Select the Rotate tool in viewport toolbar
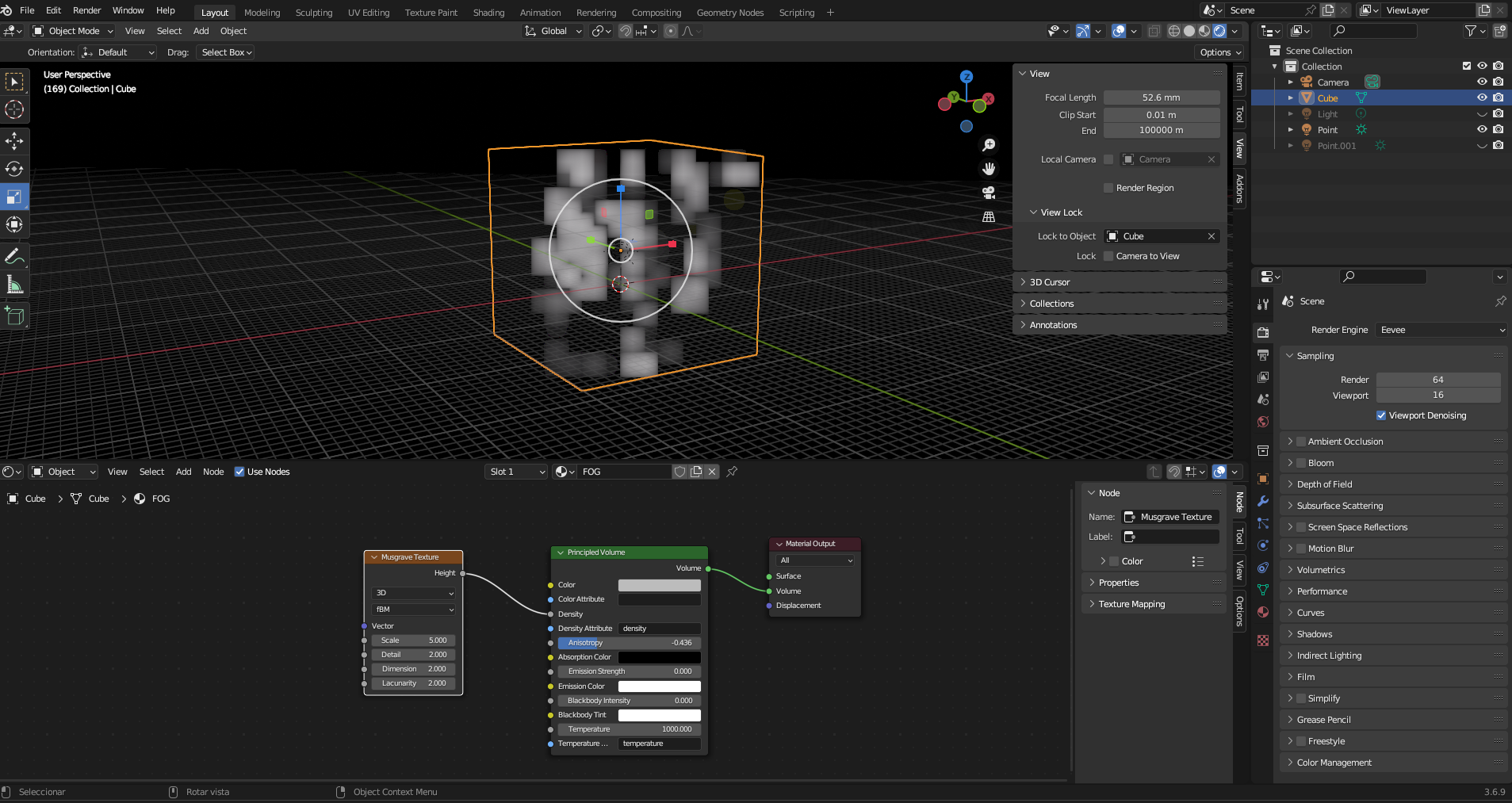The height and width of the screenshot is (803, 1512). pos(14,169)
